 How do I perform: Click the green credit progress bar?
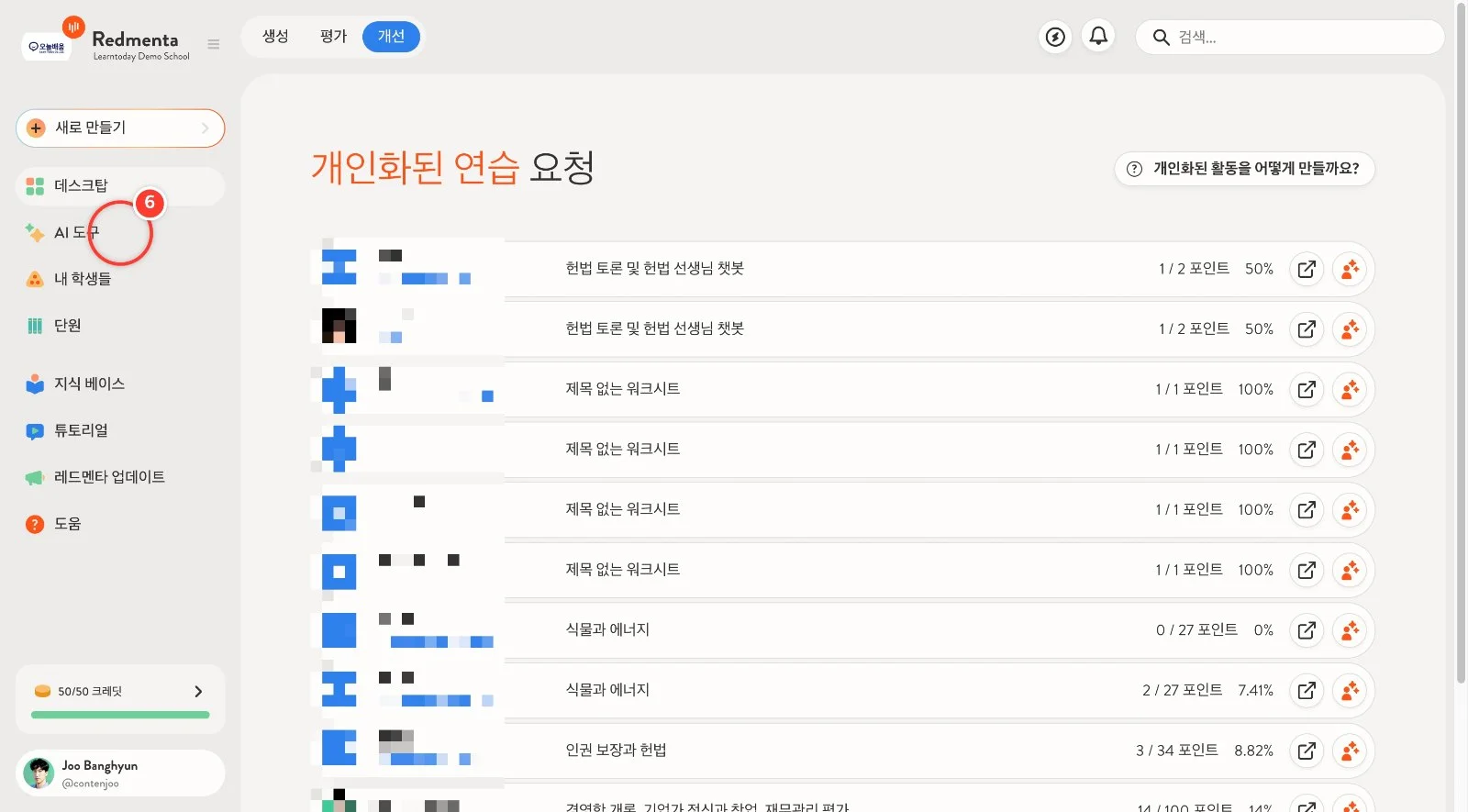click(120, 715)
